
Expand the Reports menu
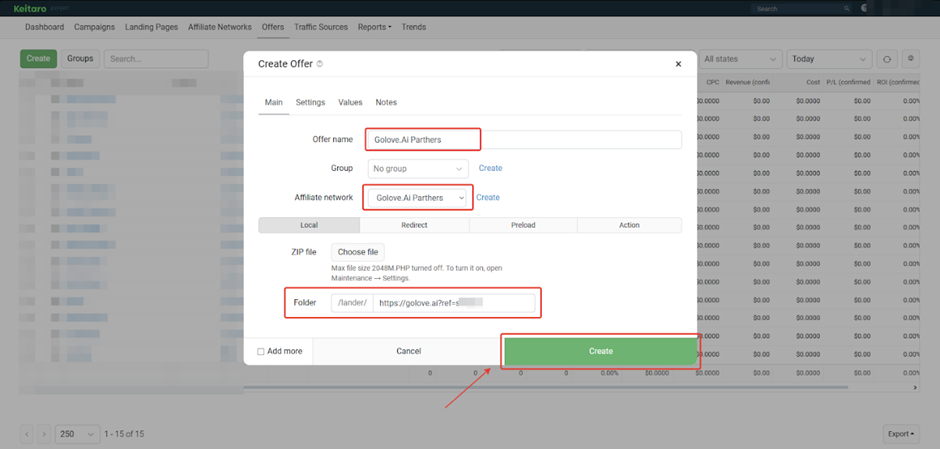375,27
